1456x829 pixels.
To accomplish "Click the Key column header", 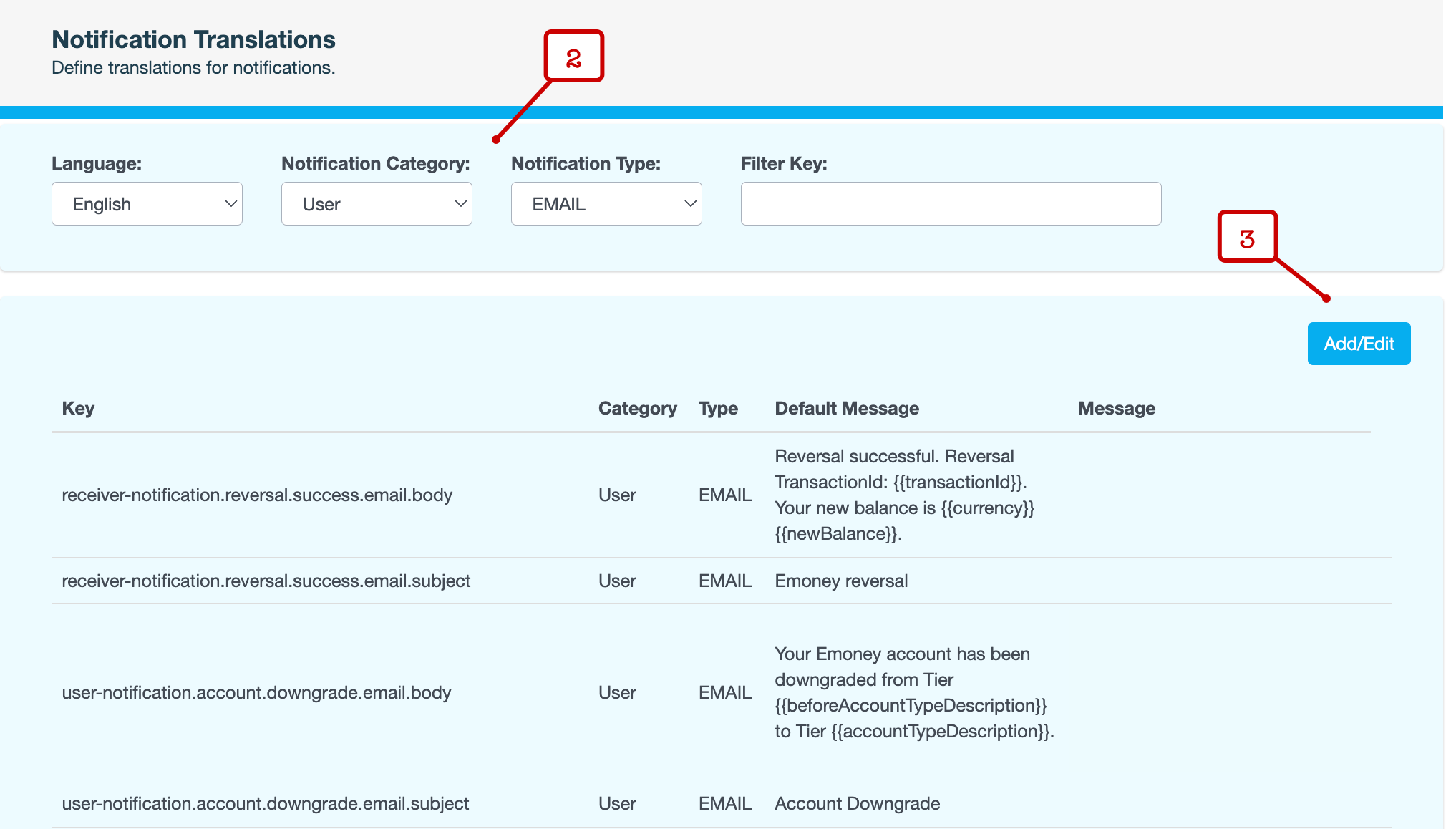I will pyautogui.click(x=78, y=409).
